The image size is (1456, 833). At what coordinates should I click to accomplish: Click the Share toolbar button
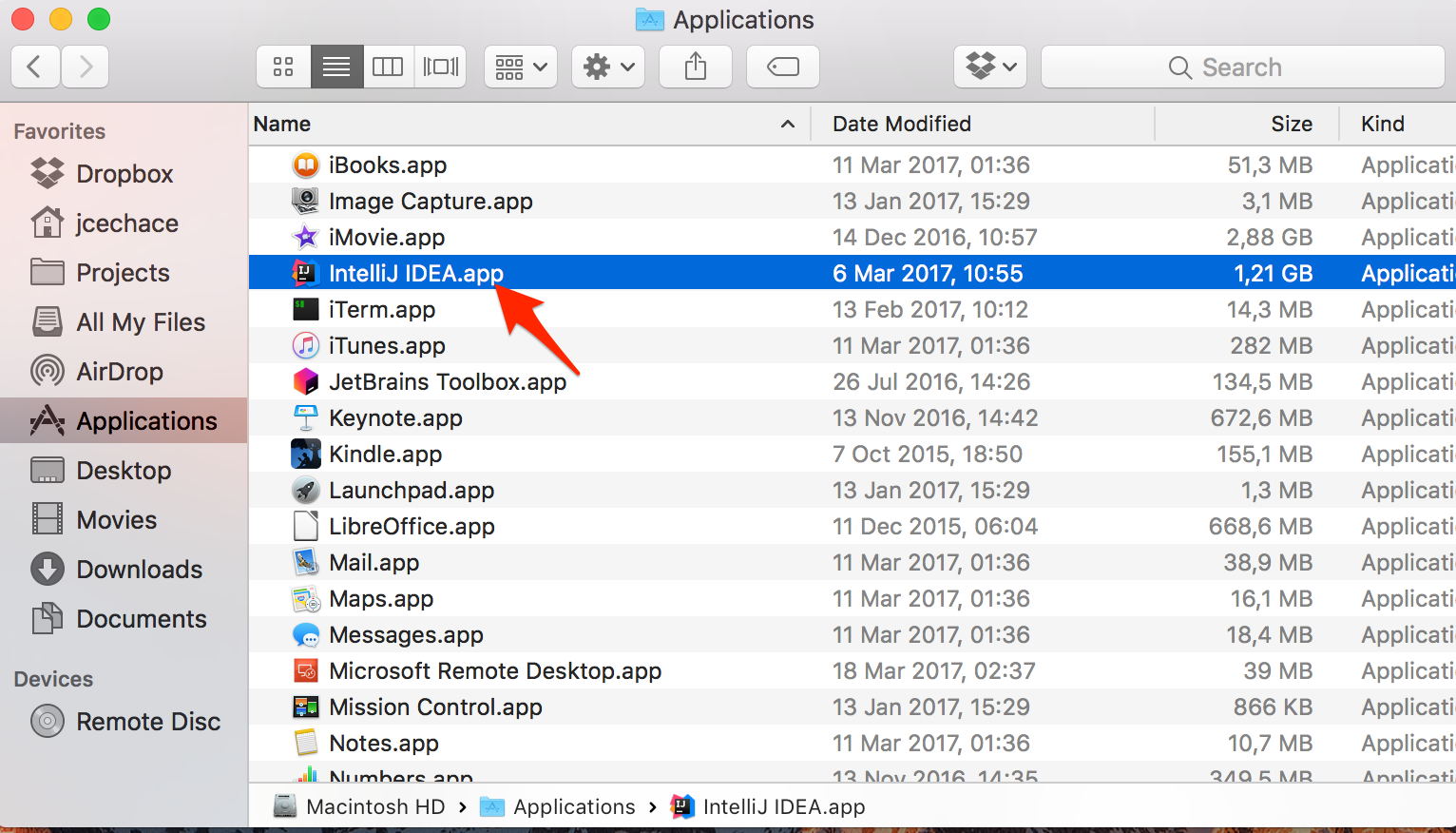696,67
